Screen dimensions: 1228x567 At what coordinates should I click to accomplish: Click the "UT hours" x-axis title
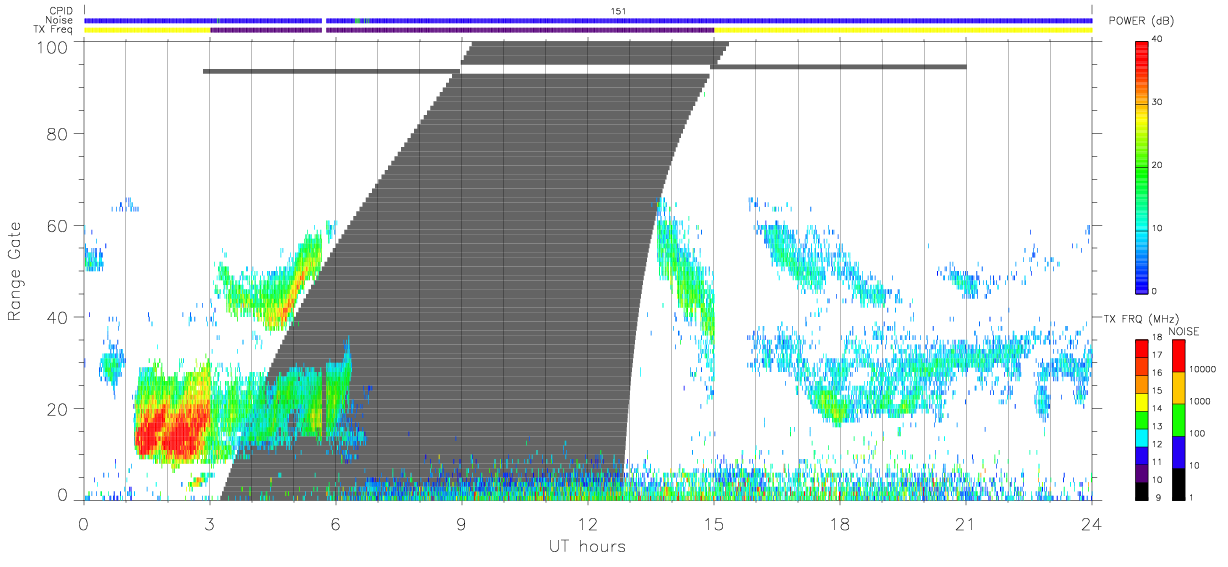coord(586,546)
